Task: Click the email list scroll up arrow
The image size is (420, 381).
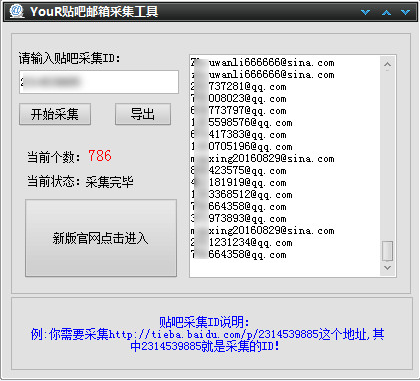Action: click(x=387, y=64)
